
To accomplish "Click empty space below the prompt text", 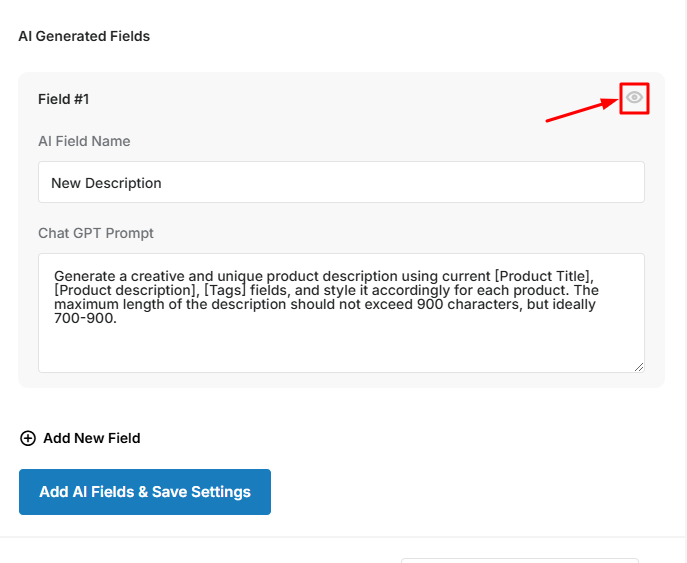I will (341, 348).
